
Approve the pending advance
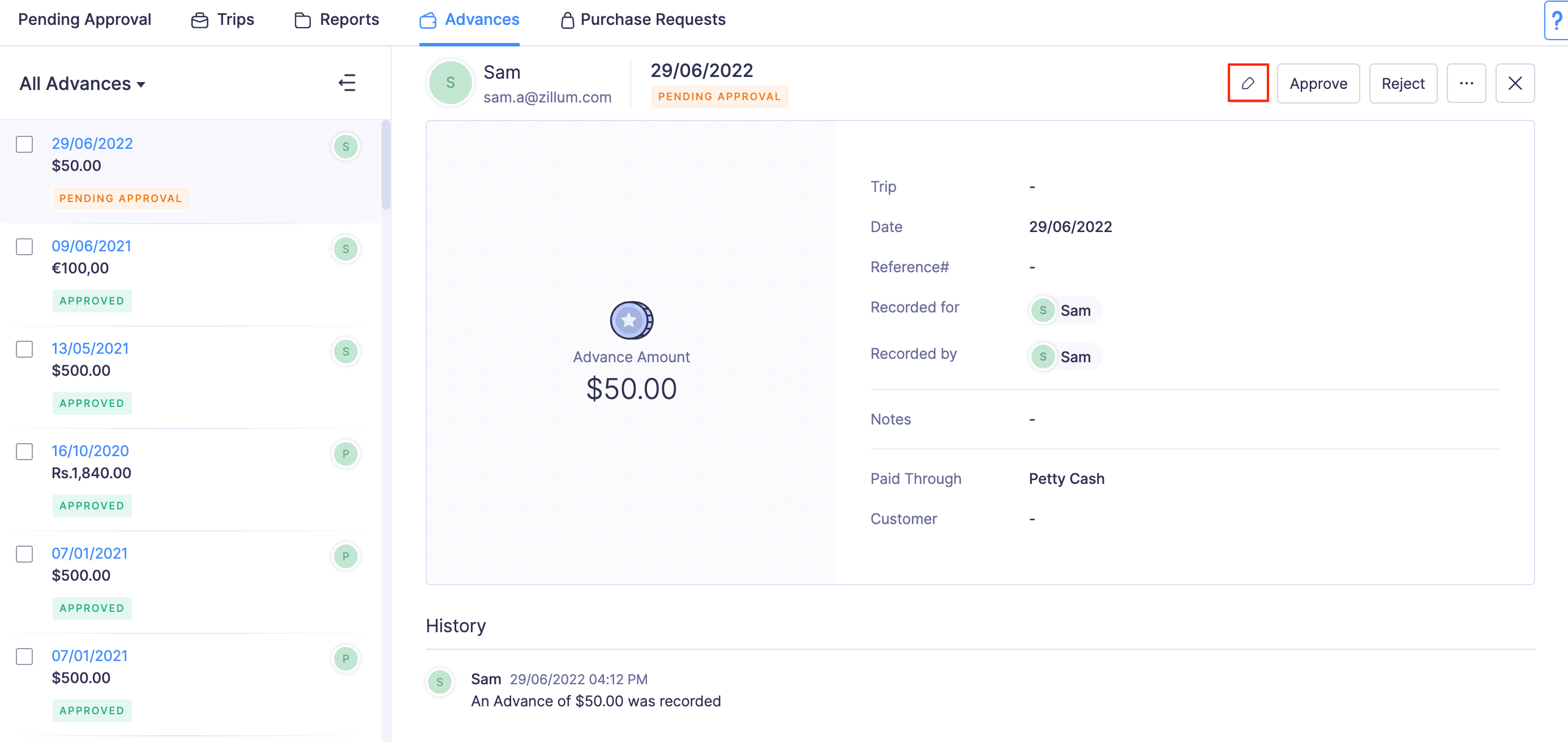pyautogui.click(x=1318, y=83)
